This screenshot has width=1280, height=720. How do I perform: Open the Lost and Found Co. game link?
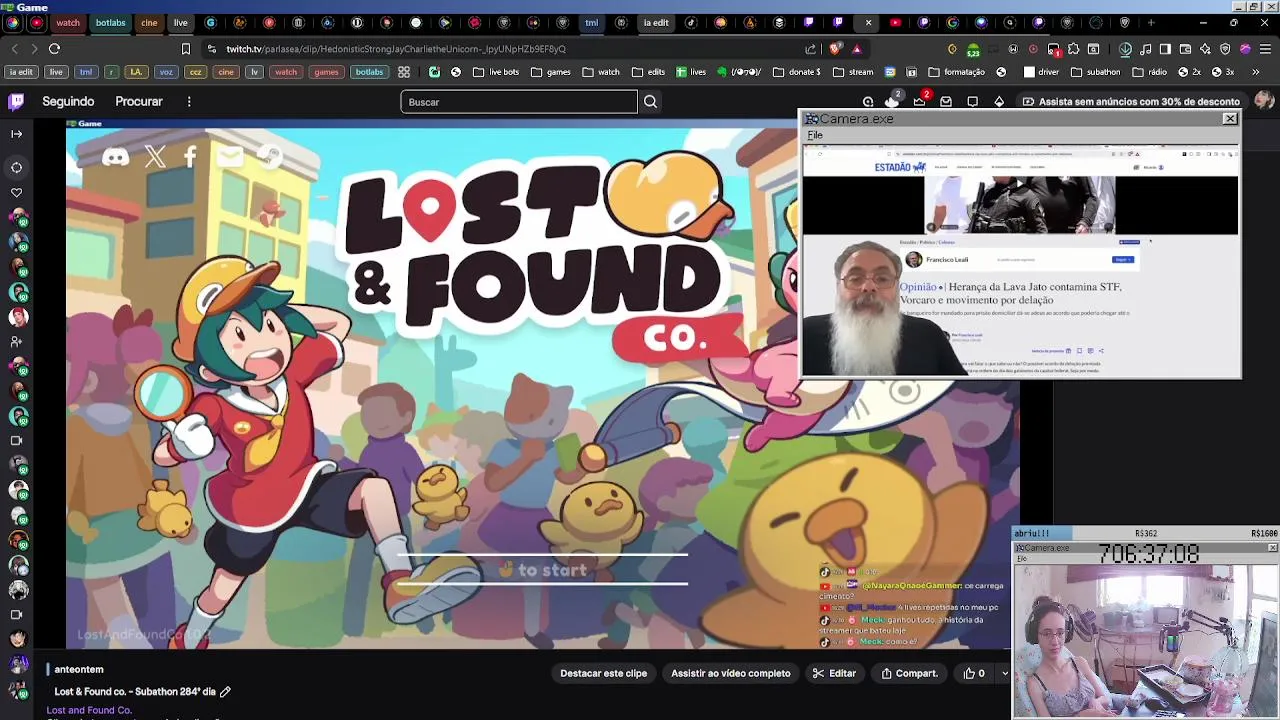click(x=89, y=710)
